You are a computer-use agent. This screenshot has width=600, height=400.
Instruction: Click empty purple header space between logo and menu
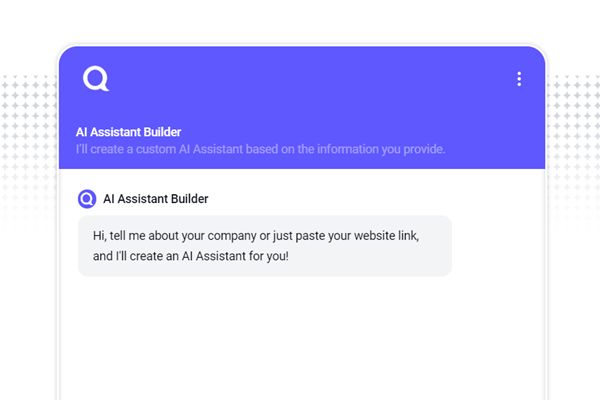[x=300, y=80]
